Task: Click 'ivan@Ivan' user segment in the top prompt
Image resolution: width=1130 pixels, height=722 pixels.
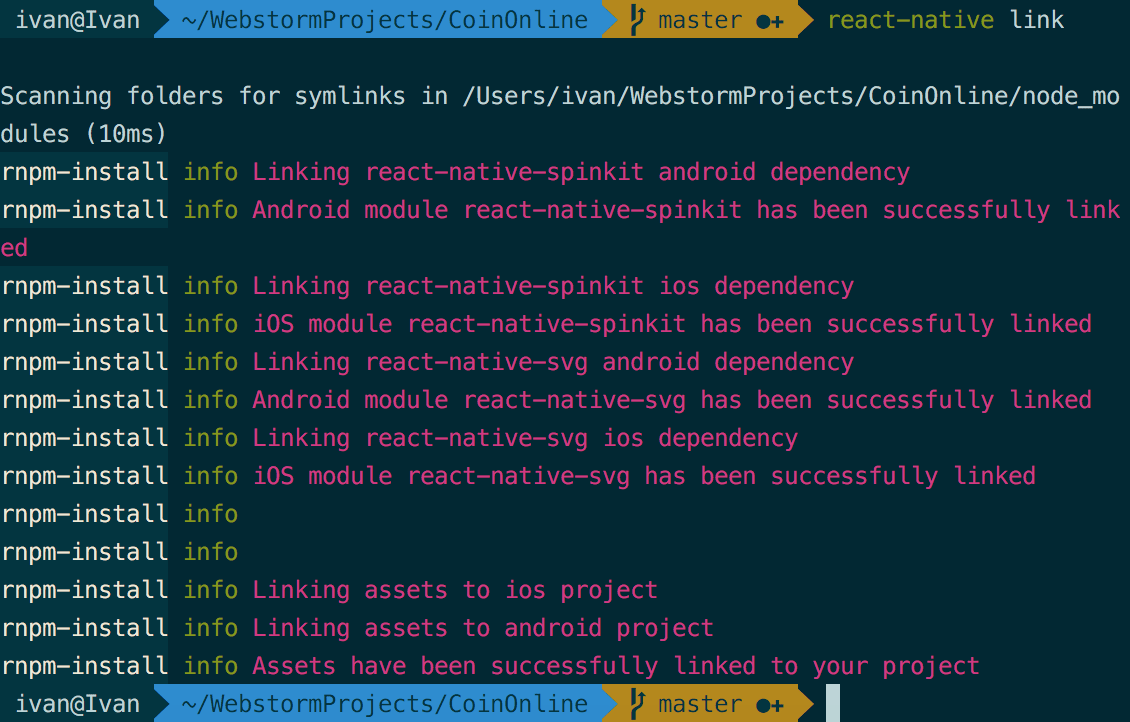Action: point(78,19)
